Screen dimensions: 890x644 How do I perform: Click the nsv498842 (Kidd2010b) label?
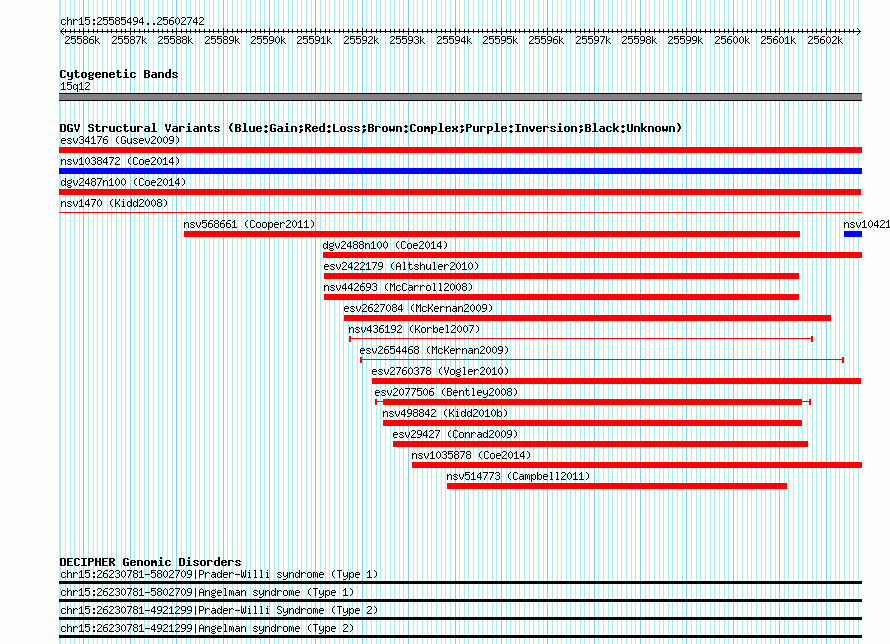click(446, 413)
